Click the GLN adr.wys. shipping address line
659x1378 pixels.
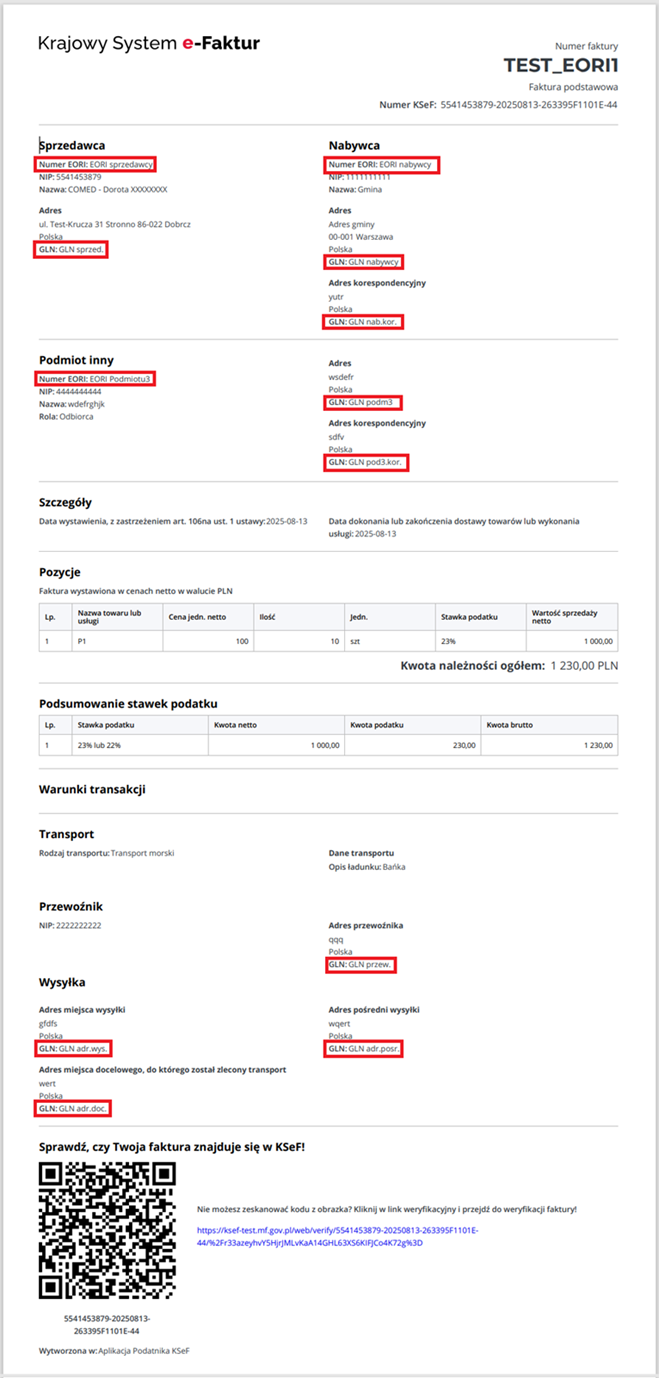74,1048
